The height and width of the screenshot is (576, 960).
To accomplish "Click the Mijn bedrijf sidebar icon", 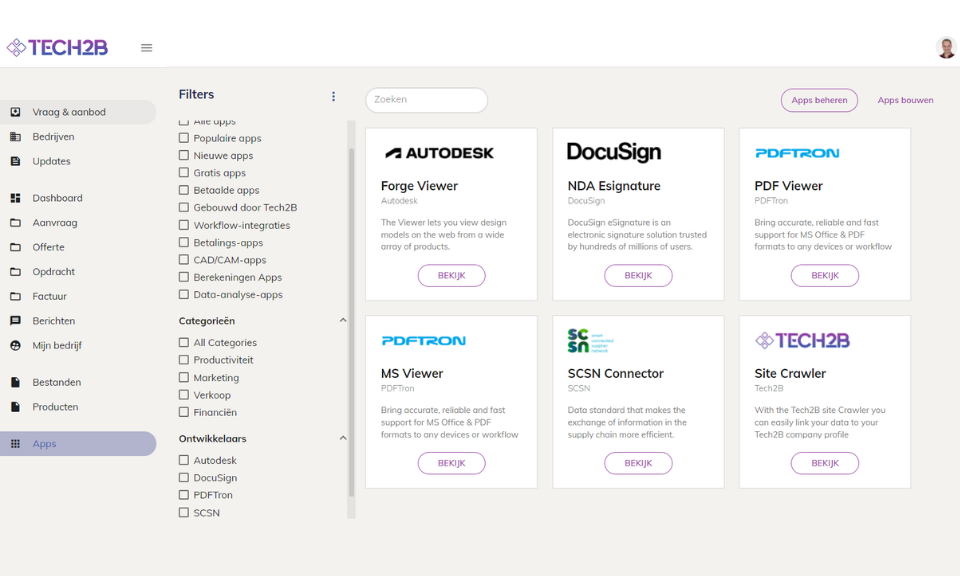I will [15, 345].
